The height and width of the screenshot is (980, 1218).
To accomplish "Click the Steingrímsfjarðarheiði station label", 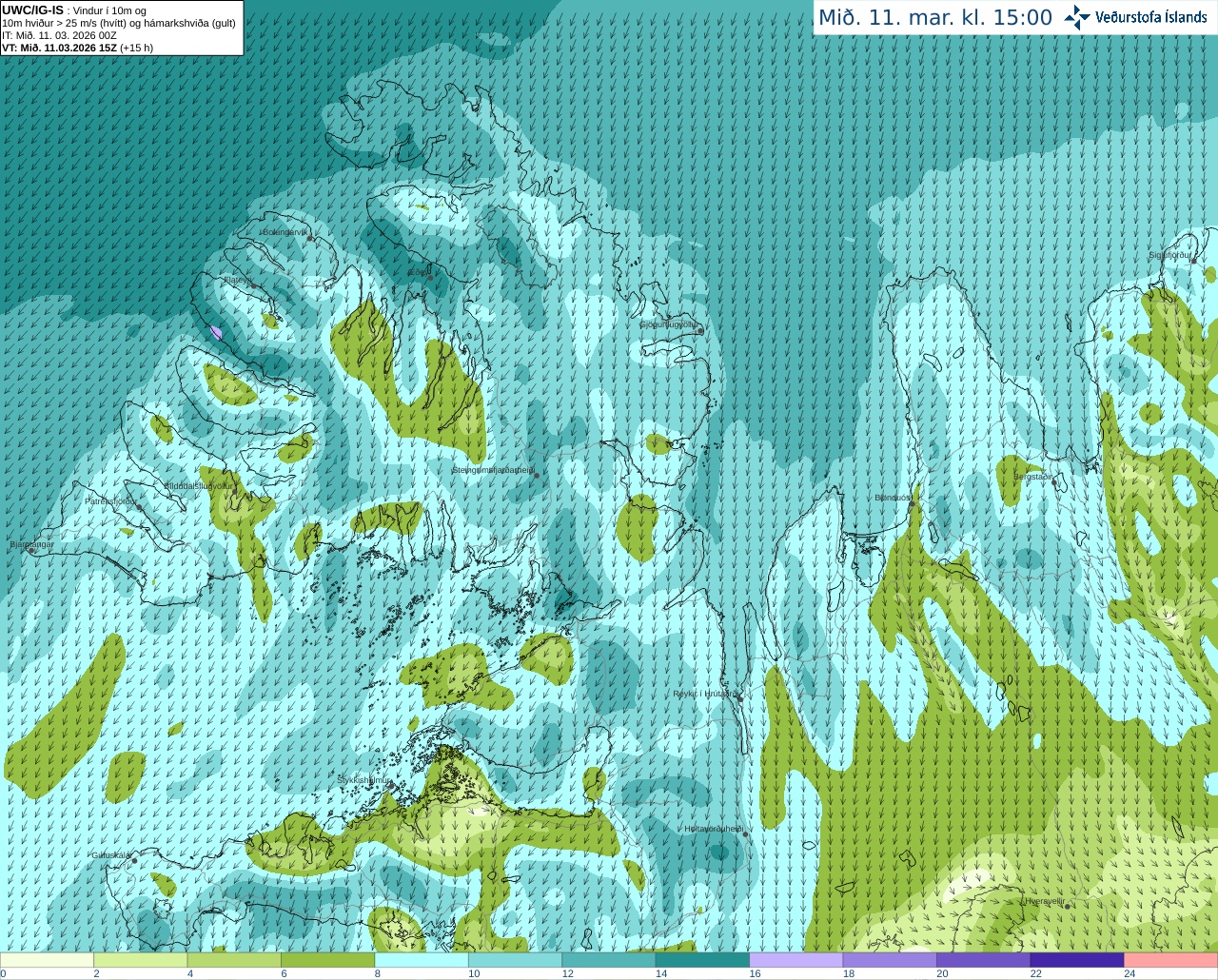I will click(493, 470).
